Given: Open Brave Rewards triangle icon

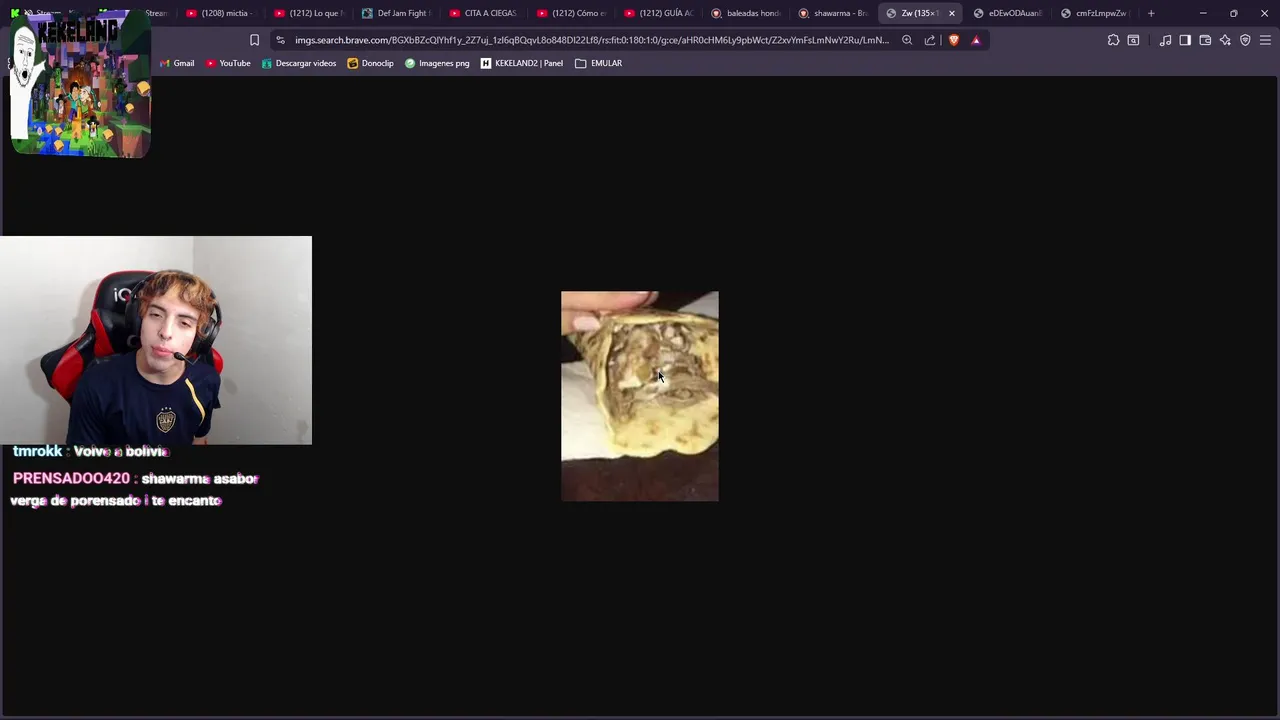Looking at the screenshot, I should [976, 40].
